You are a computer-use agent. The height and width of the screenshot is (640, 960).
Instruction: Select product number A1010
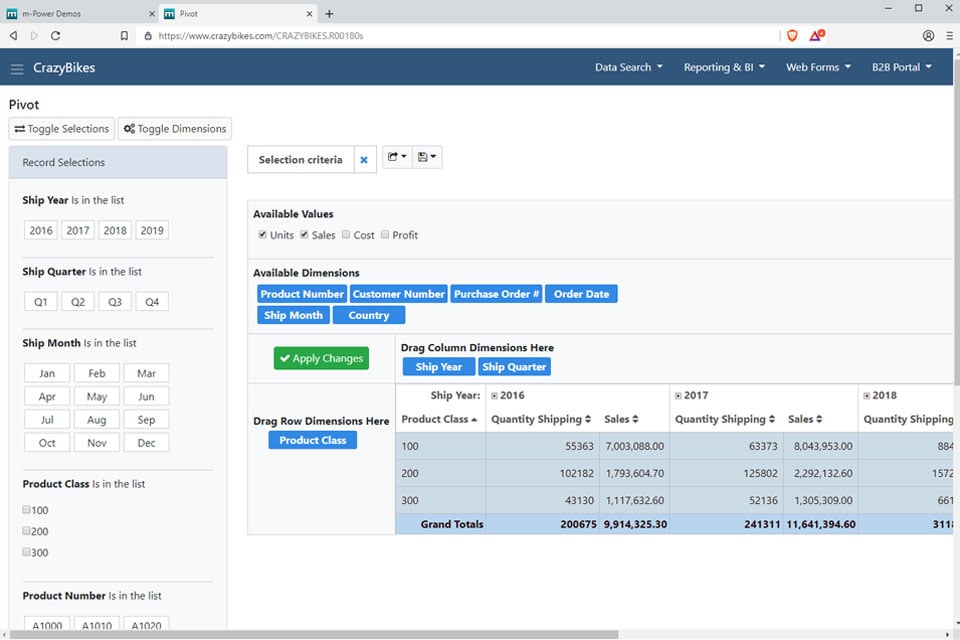(x=97, y=625)
